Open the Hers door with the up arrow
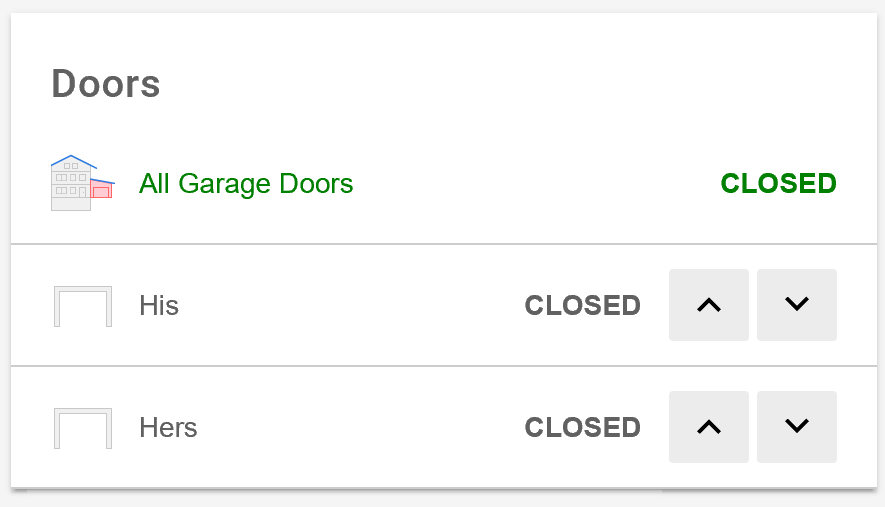 point(708,427)
